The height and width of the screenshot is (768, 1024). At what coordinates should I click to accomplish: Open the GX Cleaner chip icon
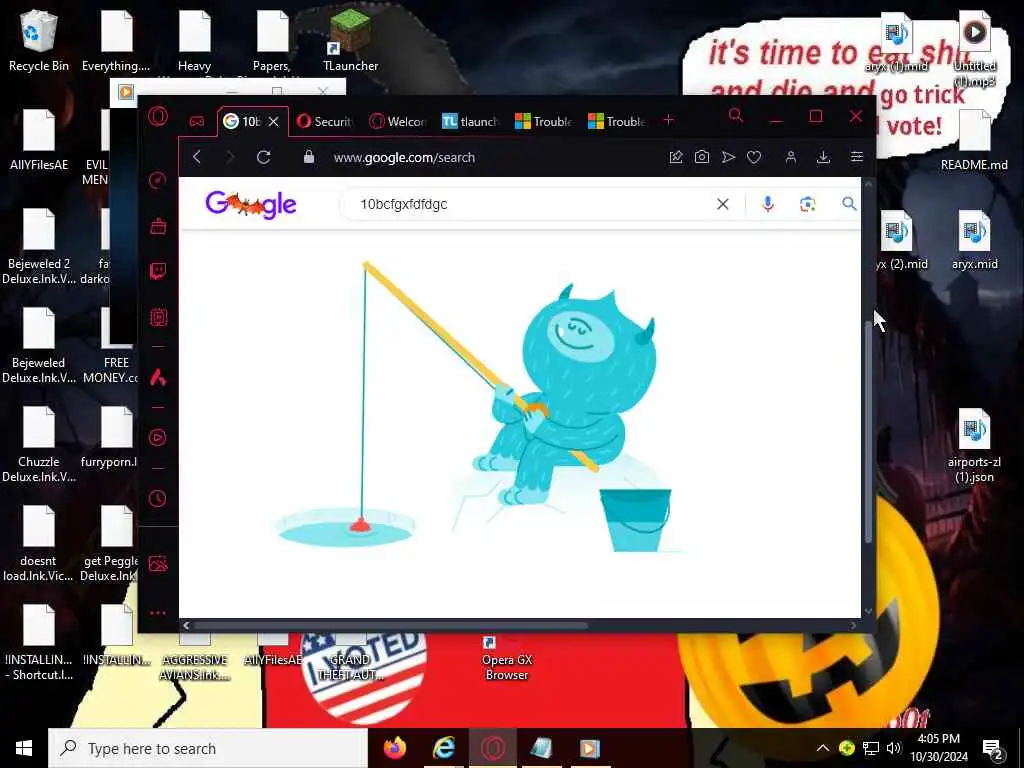pyautogui.click(x=158, y=317)
